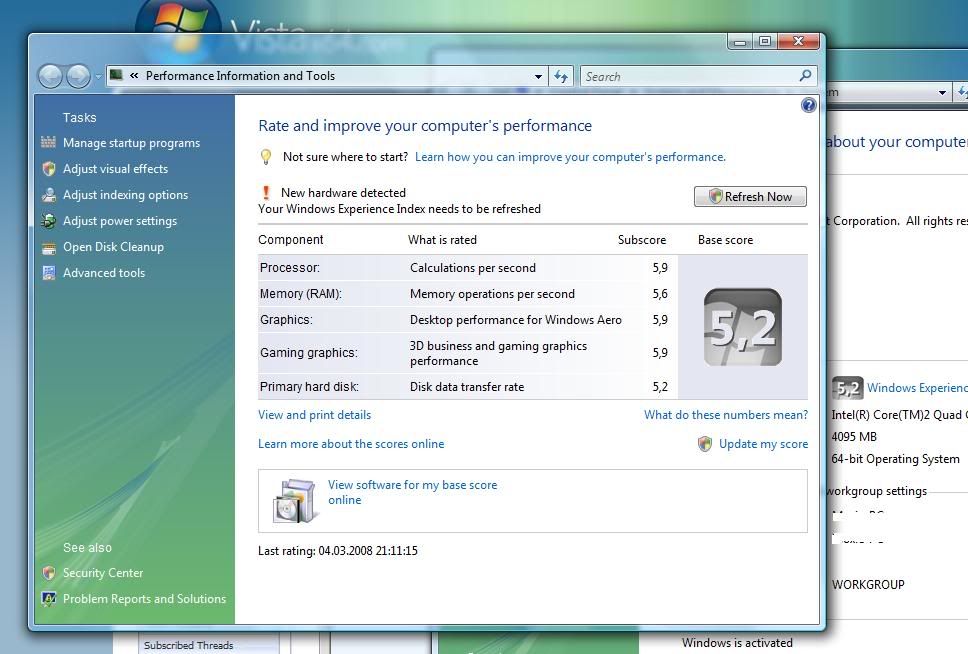Click the New hardware detected exclamation icon
This screenshot has height=654, width=968.
pos(266,193)
